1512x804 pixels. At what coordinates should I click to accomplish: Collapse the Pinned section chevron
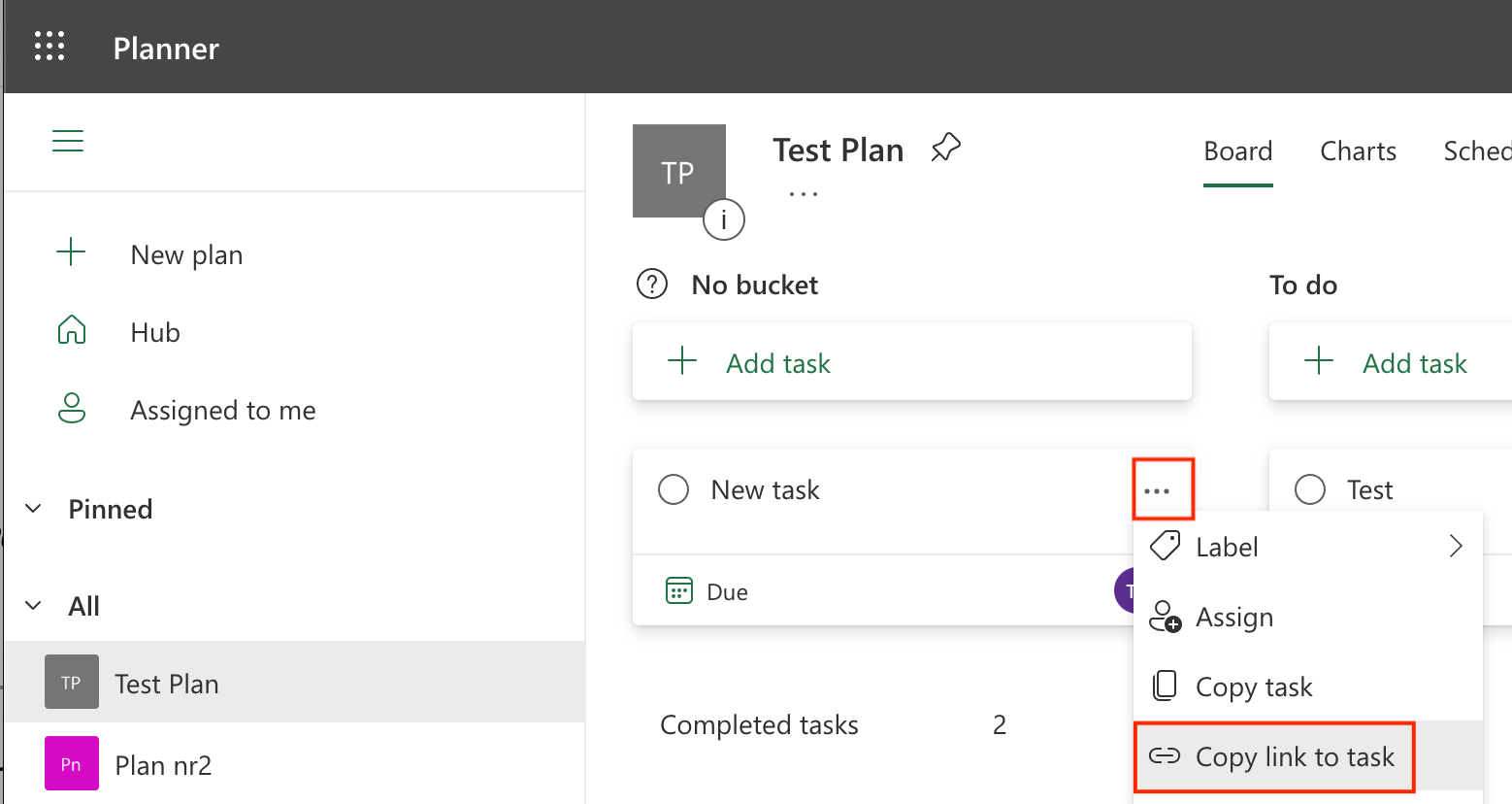(33, 508)
